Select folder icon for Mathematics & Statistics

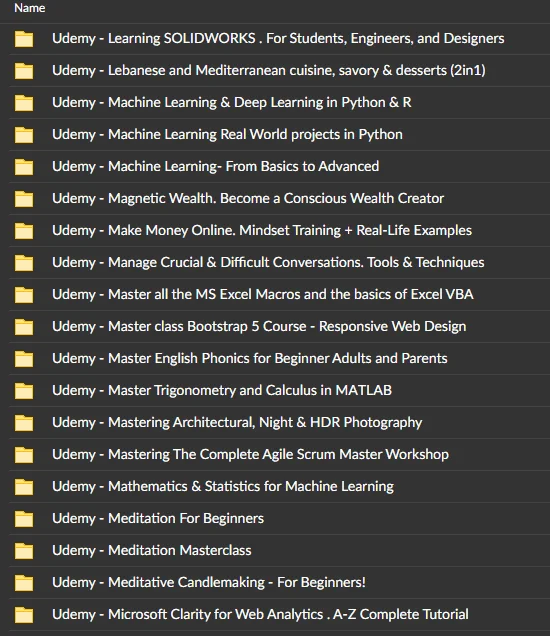click(24, 487)
